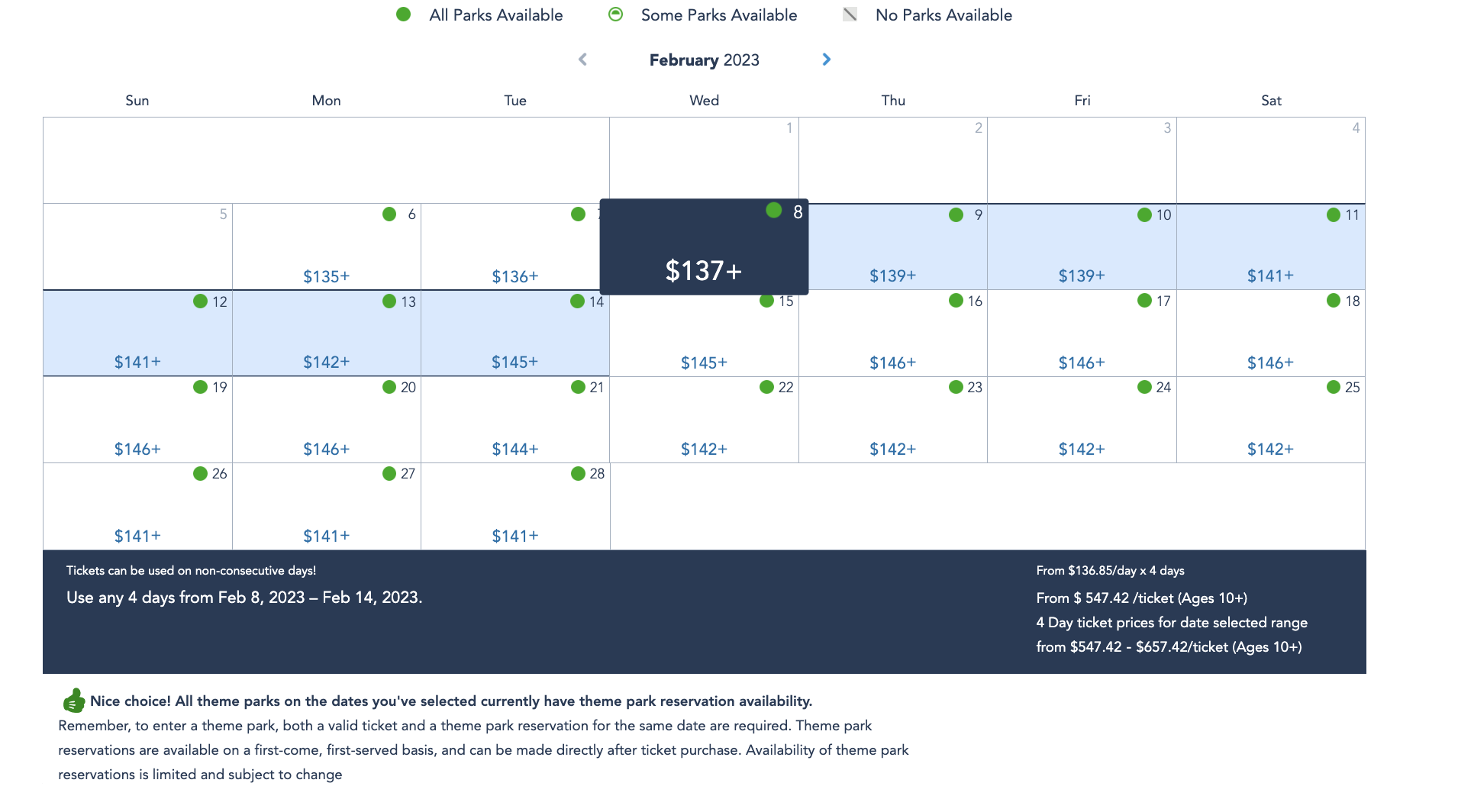The width and height of the screenshot is (1458, 812).
Task: Click the green availability dot on February 6
Action: pyautogui.click(x=389, y=214)
